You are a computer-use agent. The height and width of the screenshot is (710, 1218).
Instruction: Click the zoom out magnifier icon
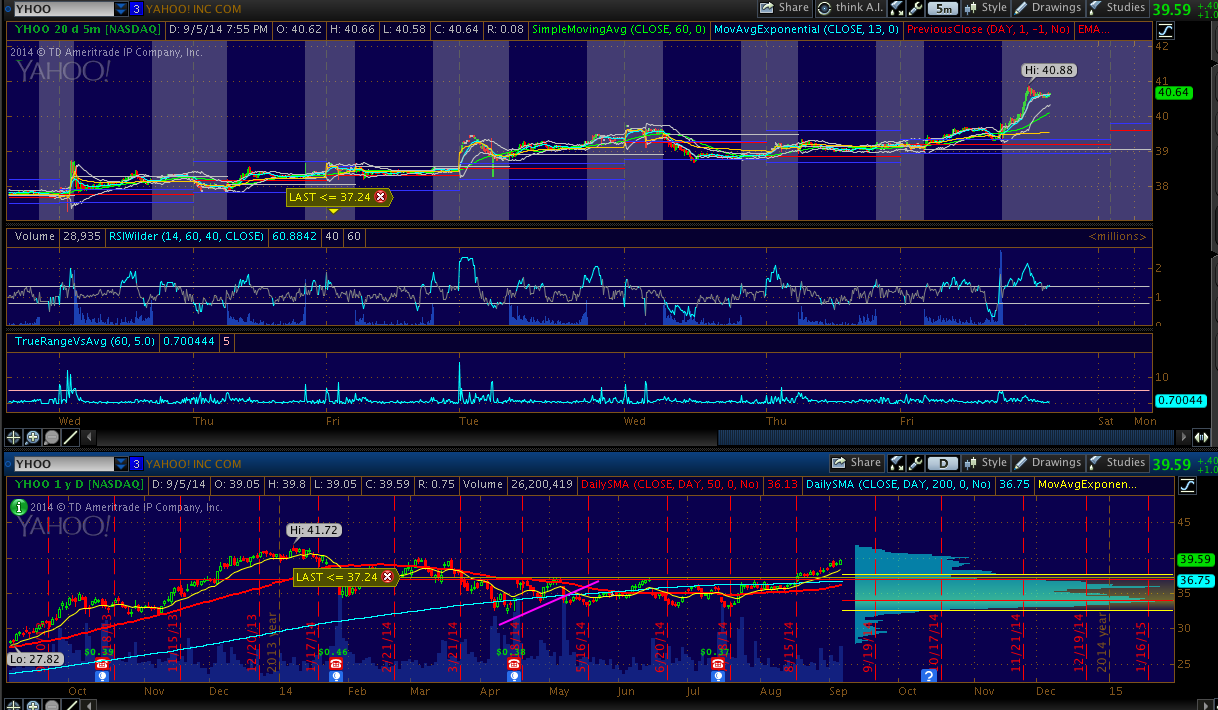coord(52,437)
